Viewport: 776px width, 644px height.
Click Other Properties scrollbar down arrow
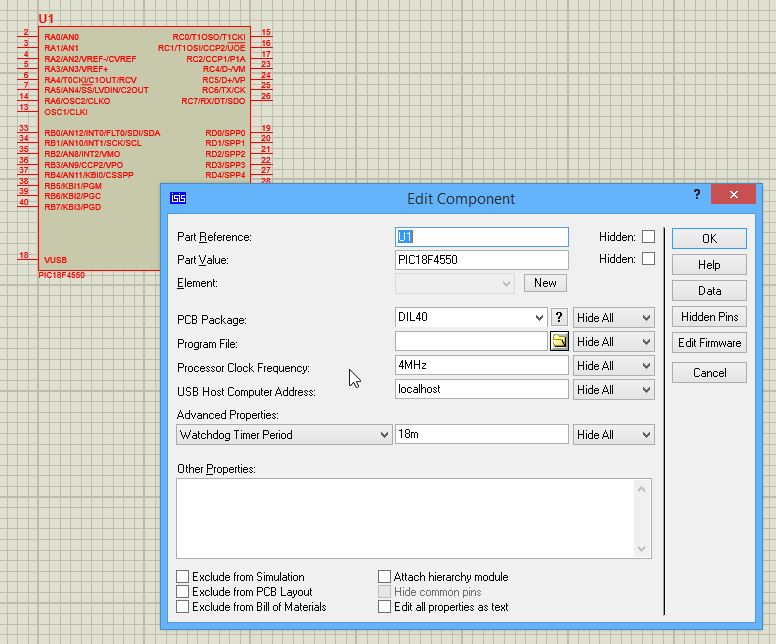pos(641,548)
